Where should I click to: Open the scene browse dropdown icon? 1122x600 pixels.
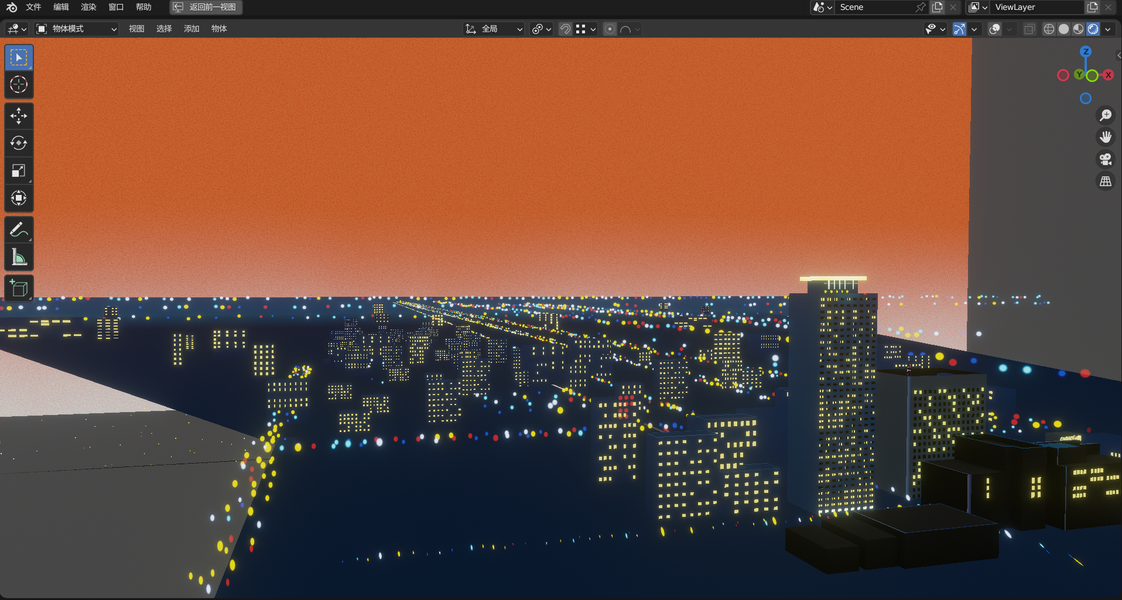822,7
